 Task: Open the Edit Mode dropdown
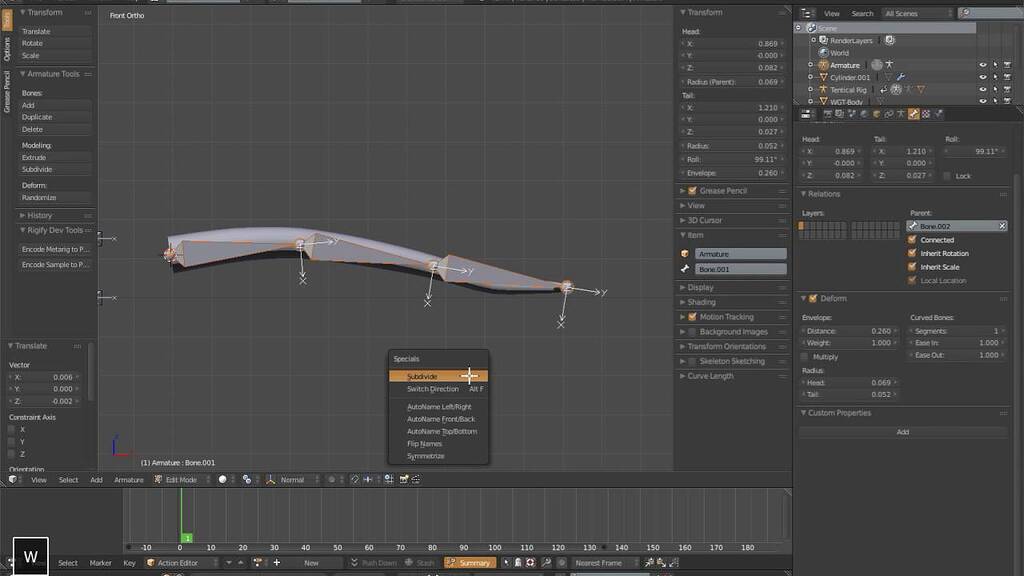[182, 479]
